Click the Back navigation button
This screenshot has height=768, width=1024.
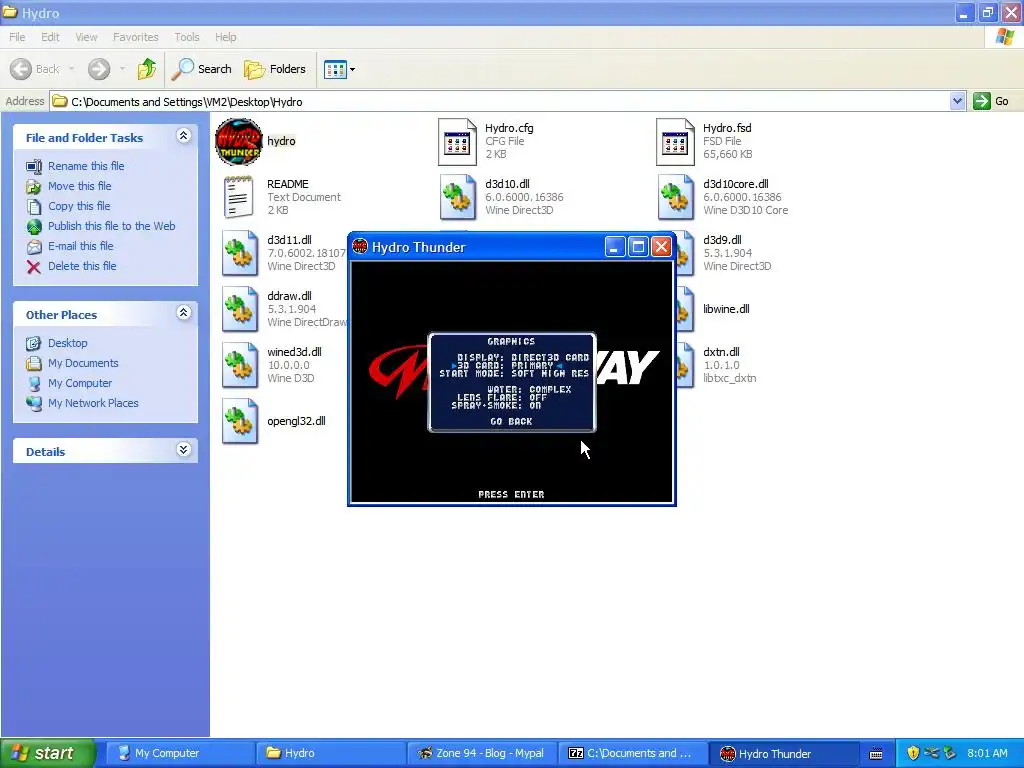pyautogui.click(x=35, y=69)
